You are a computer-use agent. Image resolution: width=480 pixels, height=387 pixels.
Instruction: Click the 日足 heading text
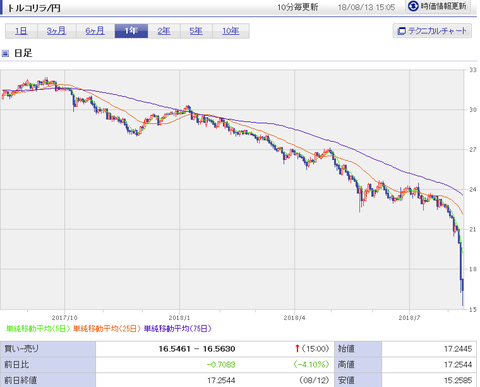23,53
